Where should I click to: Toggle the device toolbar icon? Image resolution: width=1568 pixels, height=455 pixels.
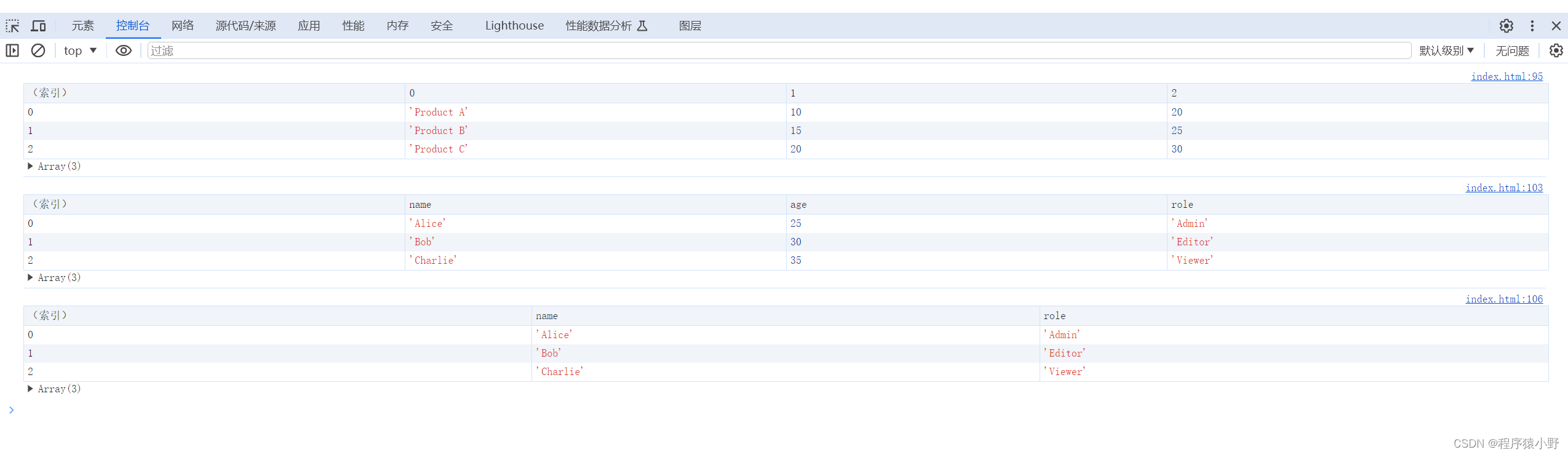[x=38, y=26]
